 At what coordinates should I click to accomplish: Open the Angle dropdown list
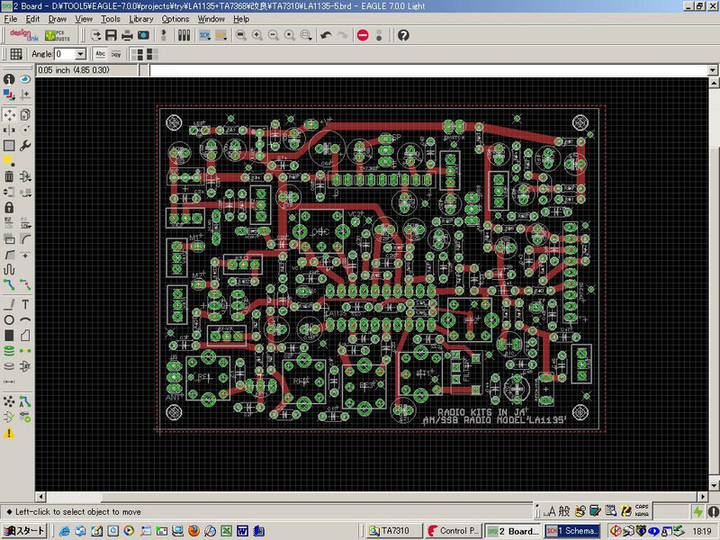(x=82, y=54)
